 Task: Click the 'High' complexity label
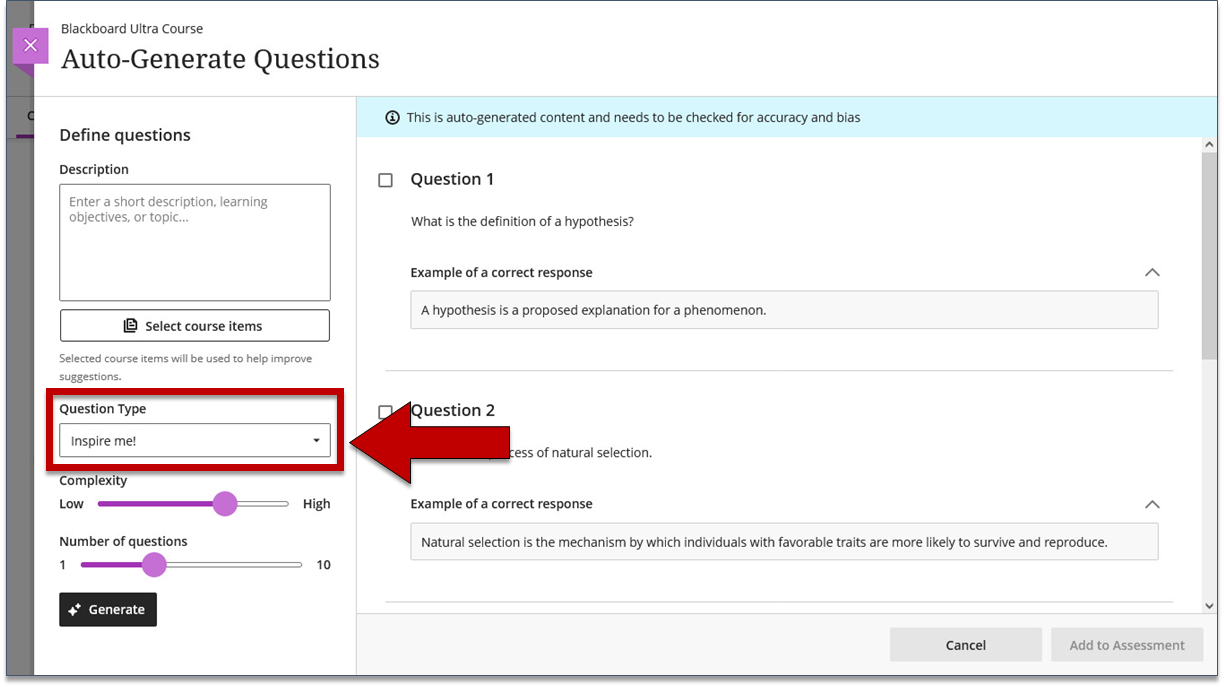coord(316,504)
